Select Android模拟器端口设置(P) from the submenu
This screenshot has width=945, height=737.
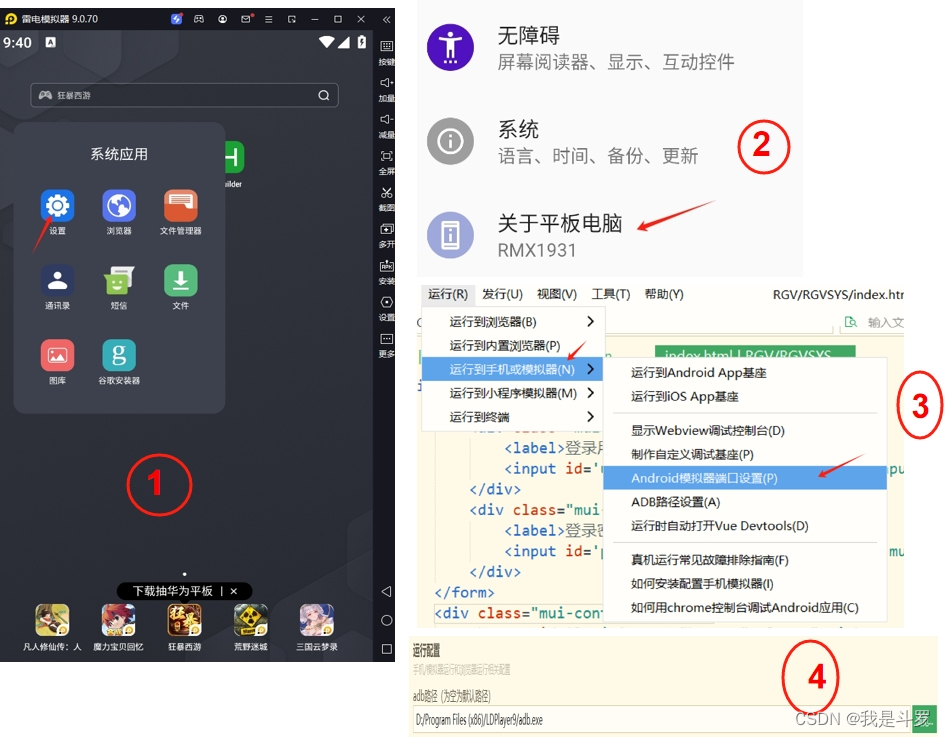(703, 477)
